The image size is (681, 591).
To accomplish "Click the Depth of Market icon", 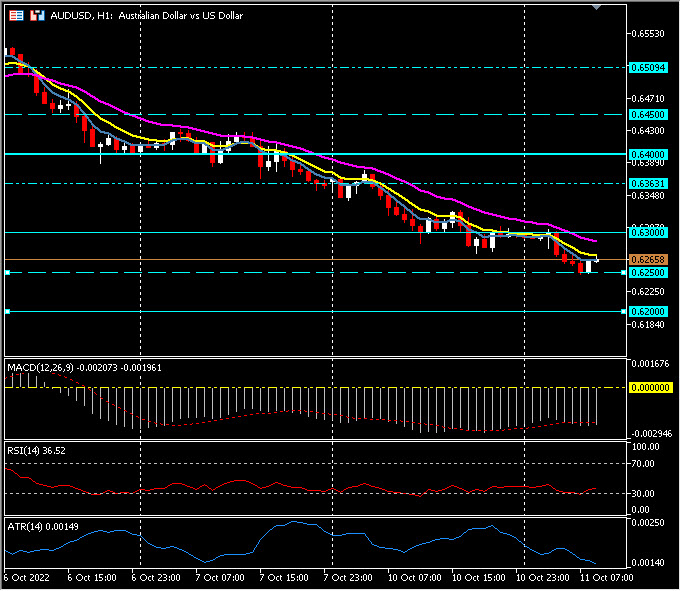I will [x=37, y=16].
